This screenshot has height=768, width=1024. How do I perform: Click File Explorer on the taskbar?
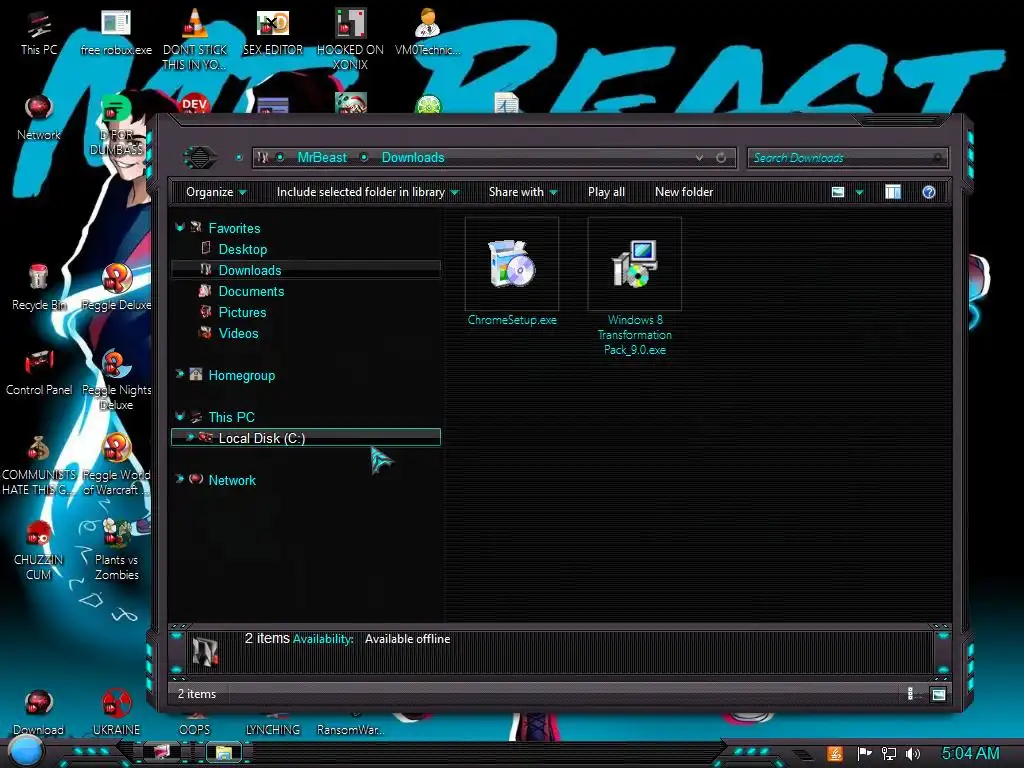pos(224,752)
